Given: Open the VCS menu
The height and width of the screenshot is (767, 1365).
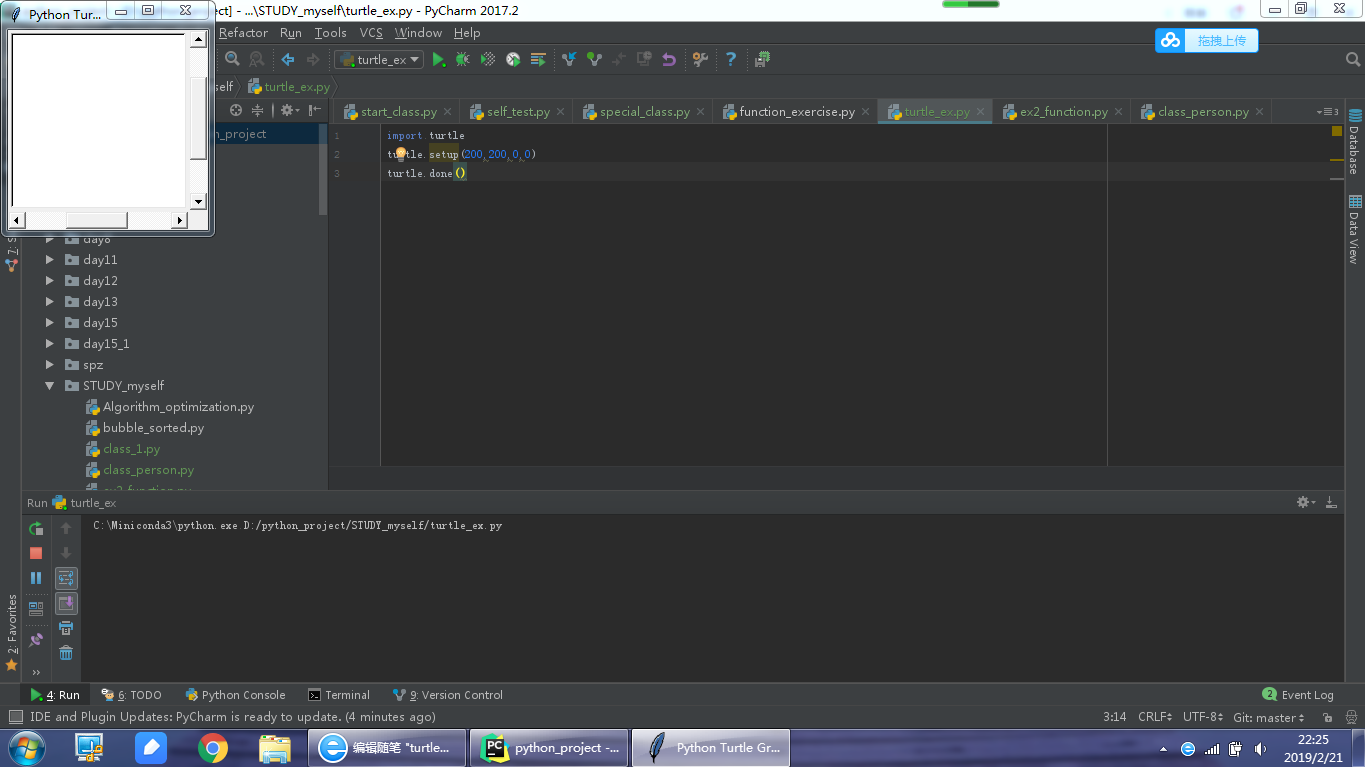Looking at the screenshot, I should (x=371, y=33).
